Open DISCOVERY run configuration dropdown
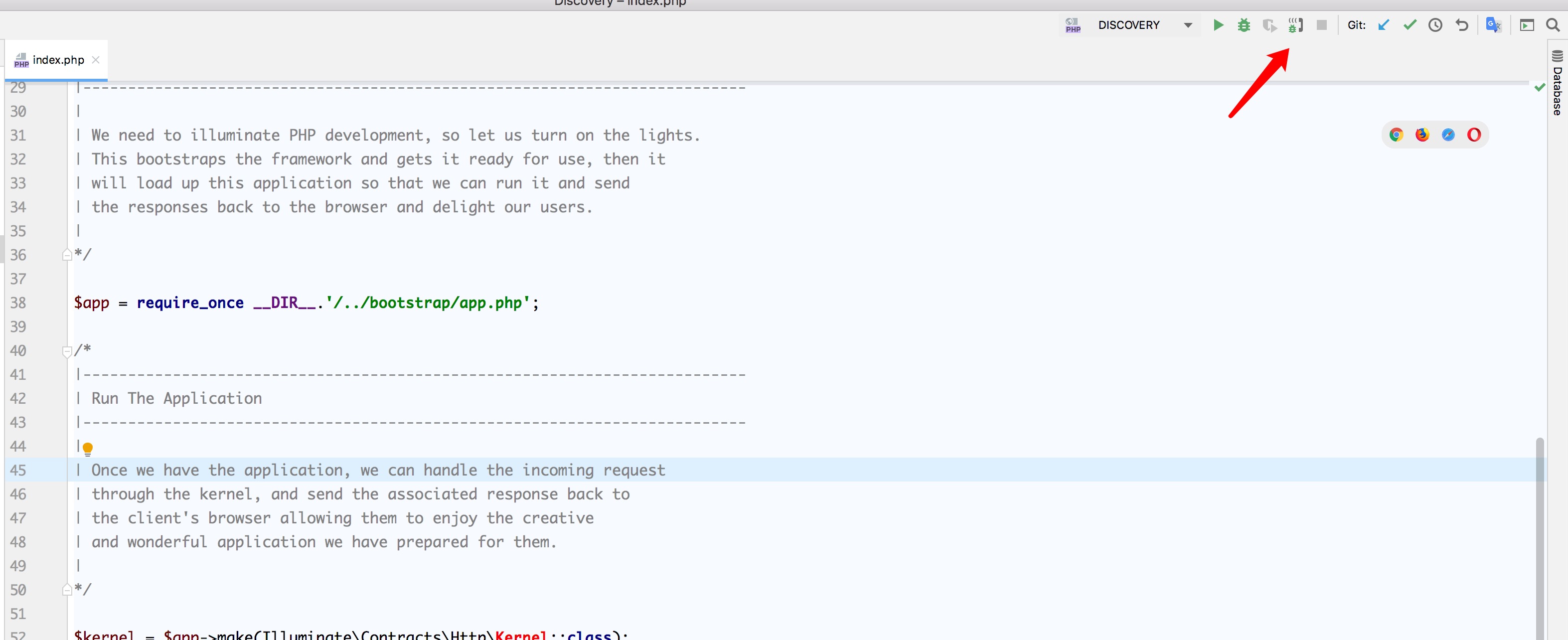The height and width of the screenshot is (640, 1568). 1188,25
